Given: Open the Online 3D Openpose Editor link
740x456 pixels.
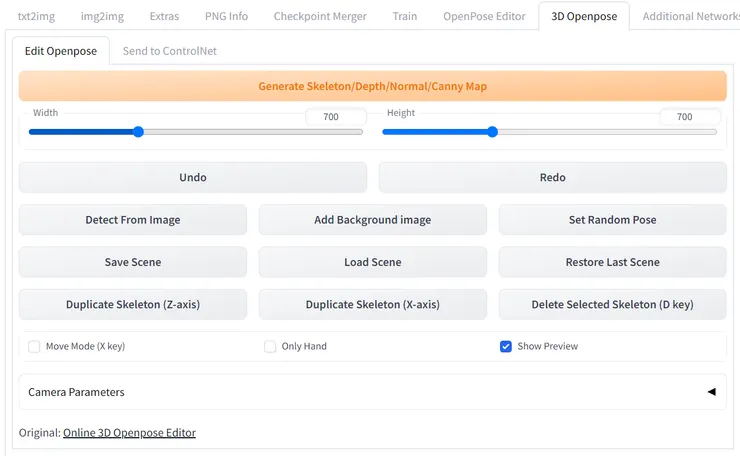Looking at the screenshot, I should [129, 433].
